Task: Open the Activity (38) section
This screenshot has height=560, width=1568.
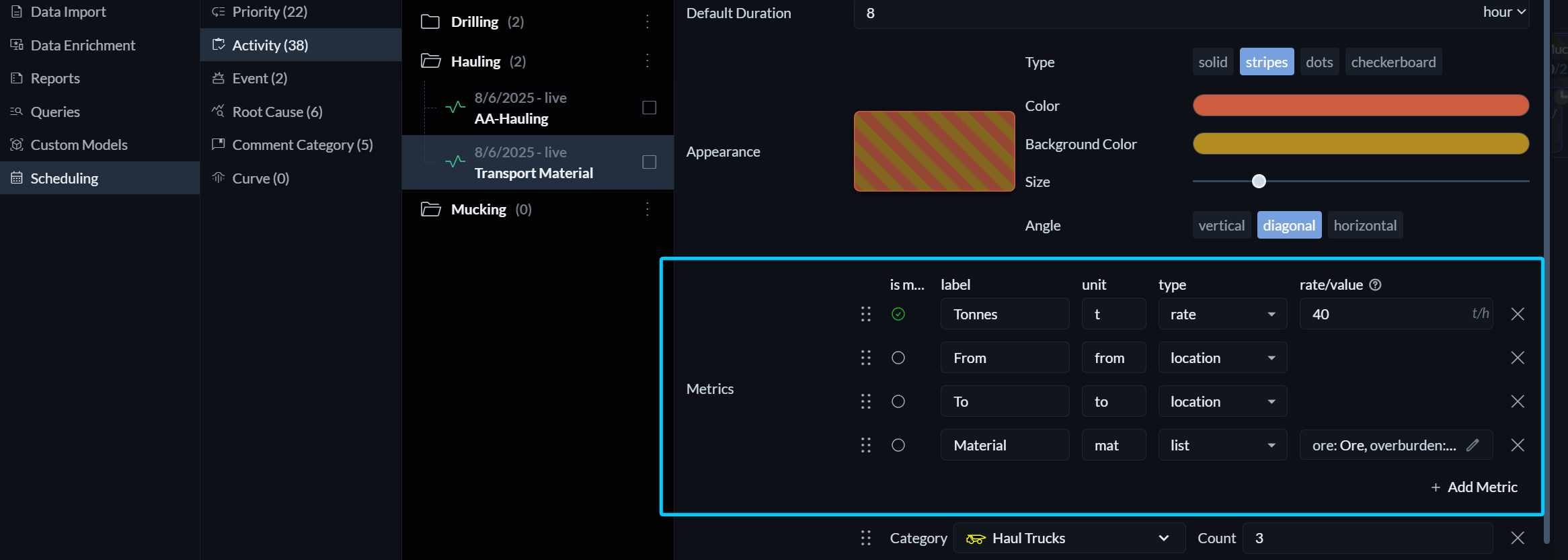Action: coord(301,45)
